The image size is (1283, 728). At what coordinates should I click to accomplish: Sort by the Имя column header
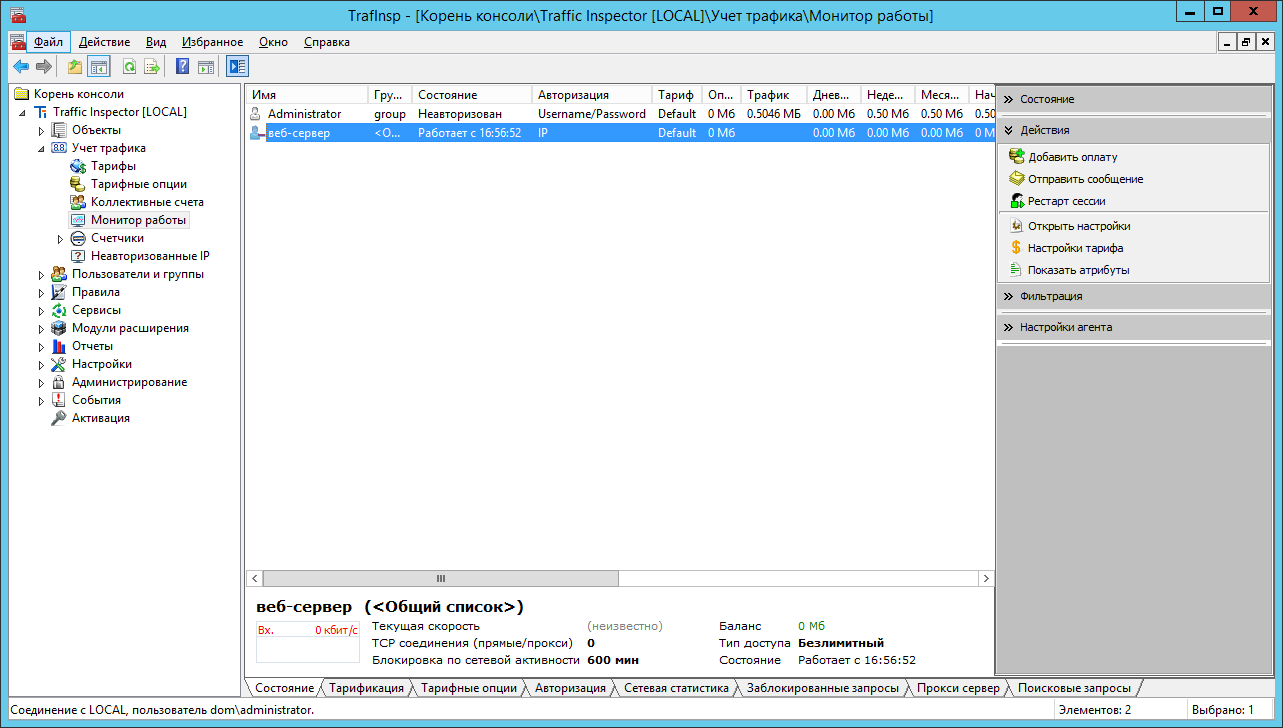(307, 95)
